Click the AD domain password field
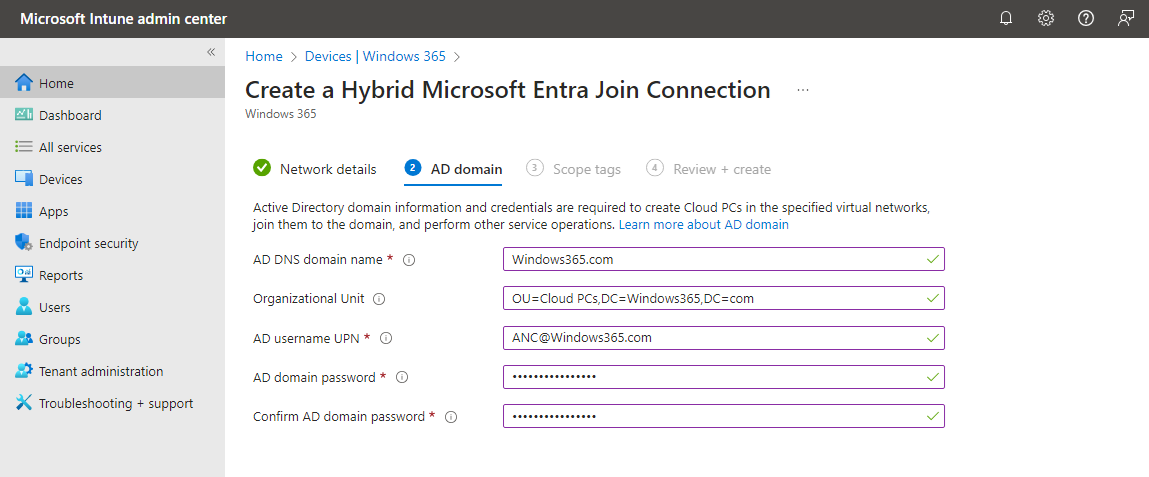Viewport: 1149px width, 477px height. [x=724, y=377]
